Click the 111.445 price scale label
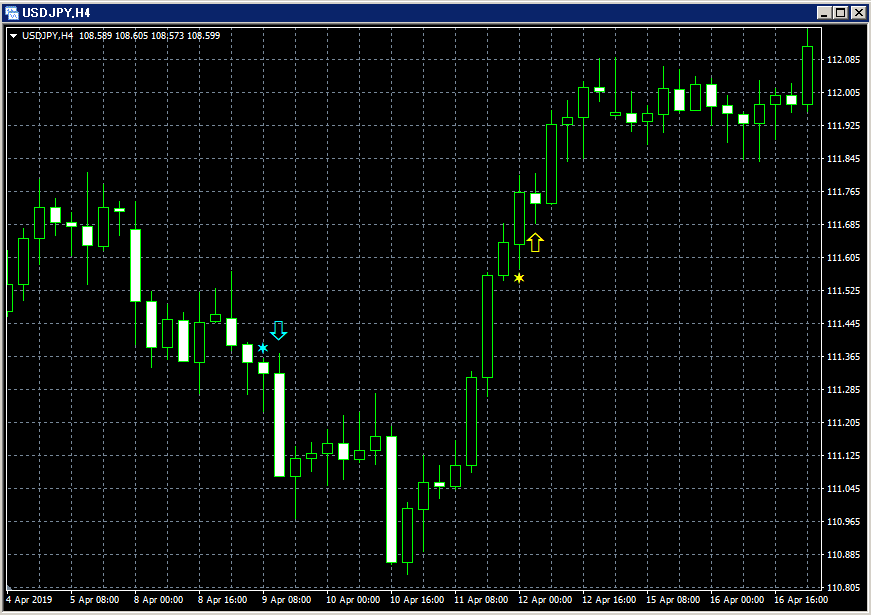This screenshot has height=615, width=871. [x=843, y=323]
